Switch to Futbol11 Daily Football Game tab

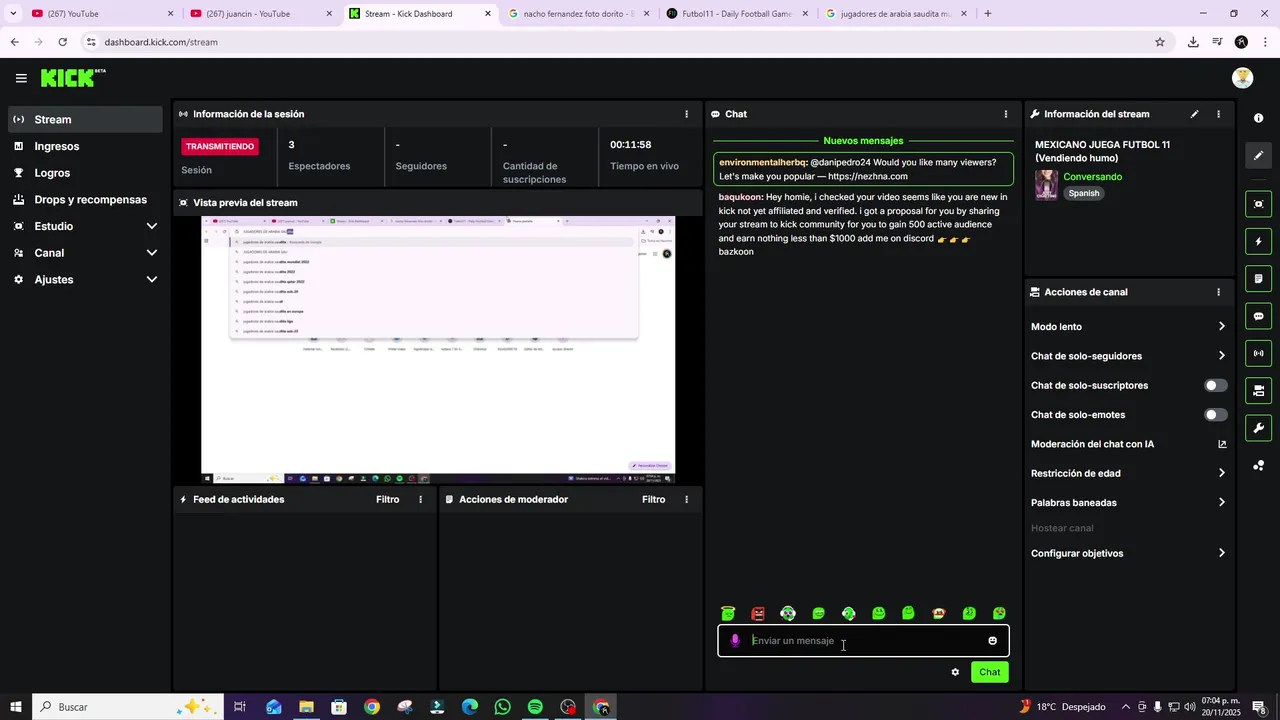737,14
